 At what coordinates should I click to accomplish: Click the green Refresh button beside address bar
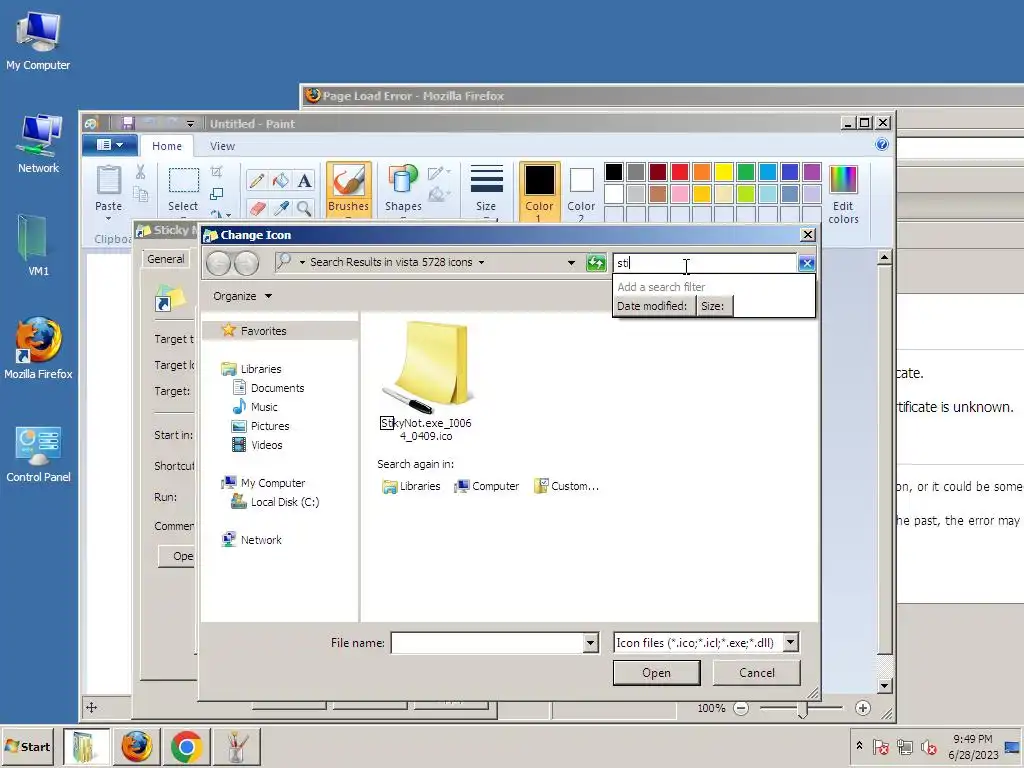[x=596, y=263]
